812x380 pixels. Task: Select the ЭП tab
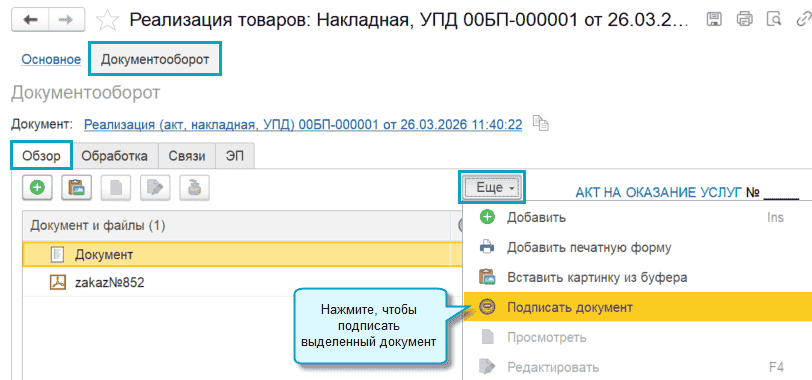click(x=235, y=156)
